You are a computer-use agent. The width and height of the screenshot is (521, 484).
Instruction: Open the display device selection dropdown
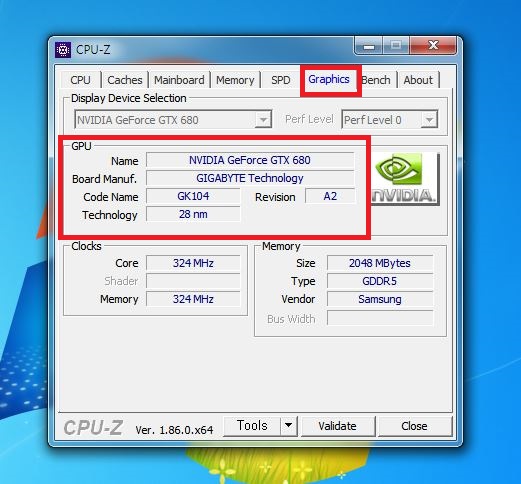[173, 120]
